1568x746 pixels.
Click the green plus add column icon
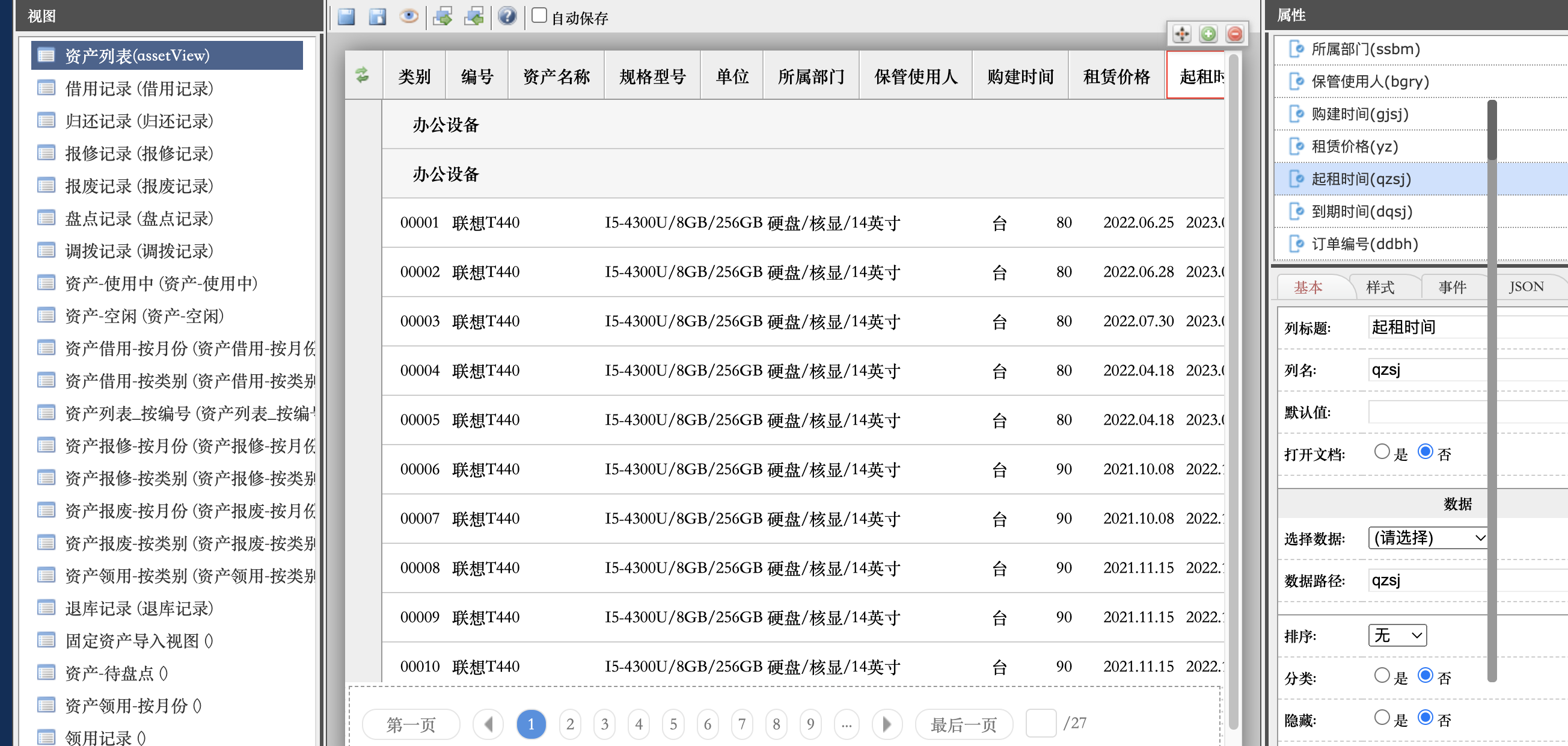click(x=1208, y=34)
